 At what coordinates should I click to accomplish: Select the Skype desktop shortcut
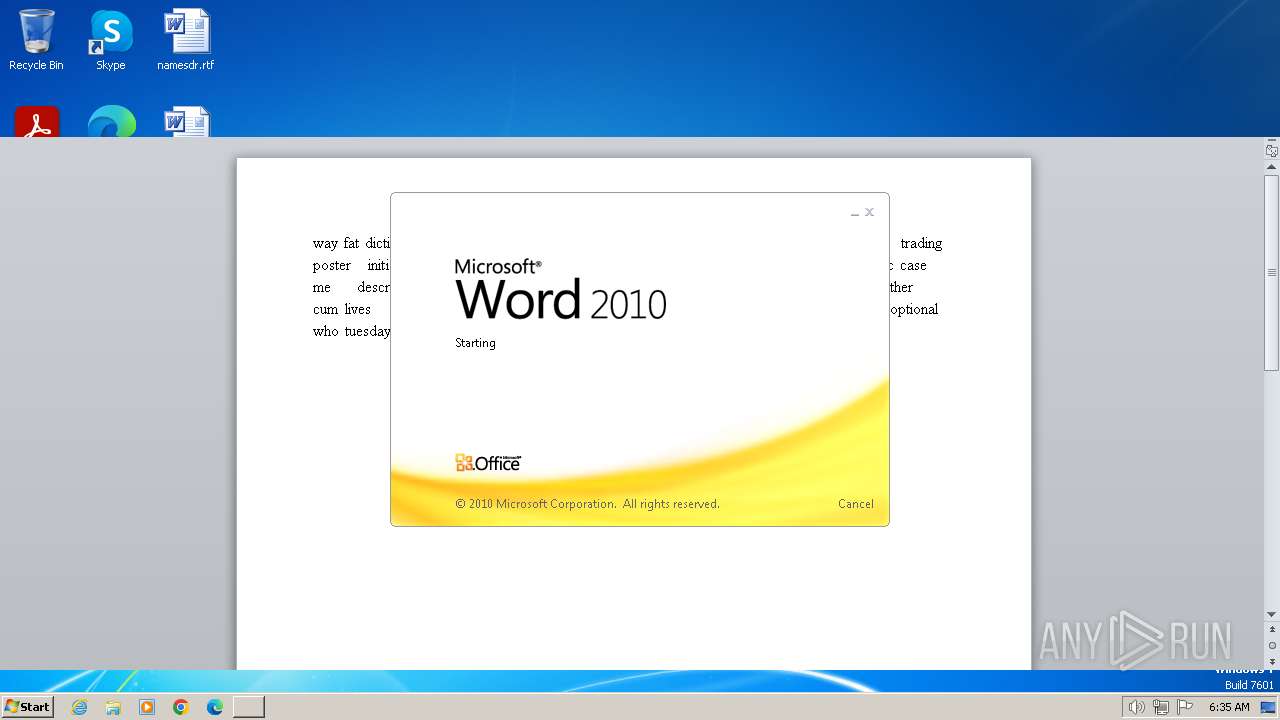coord(110,40)
